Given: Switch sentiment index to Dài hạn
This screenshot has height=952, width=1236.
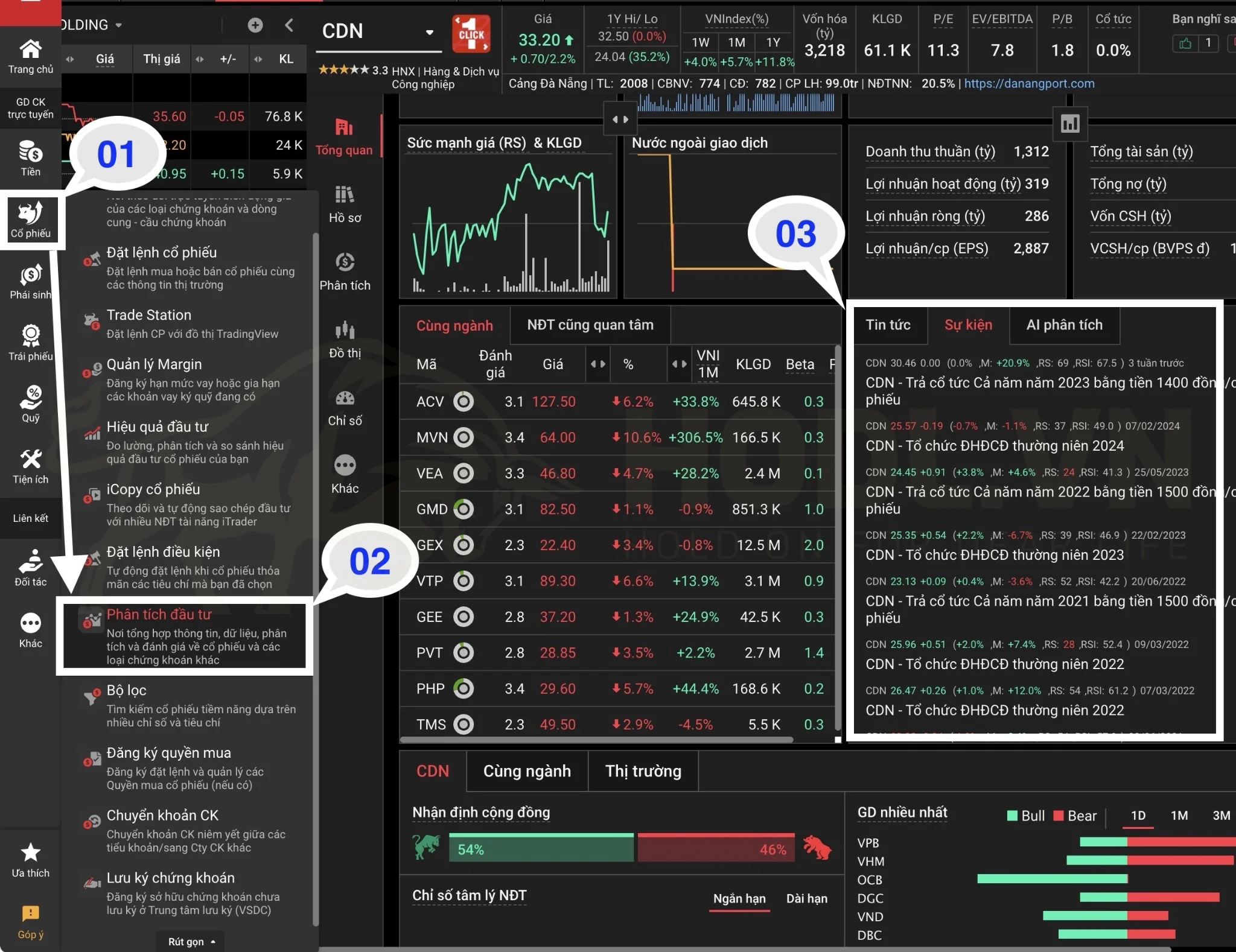Looking at the screenshot, I should pos(806,898).
